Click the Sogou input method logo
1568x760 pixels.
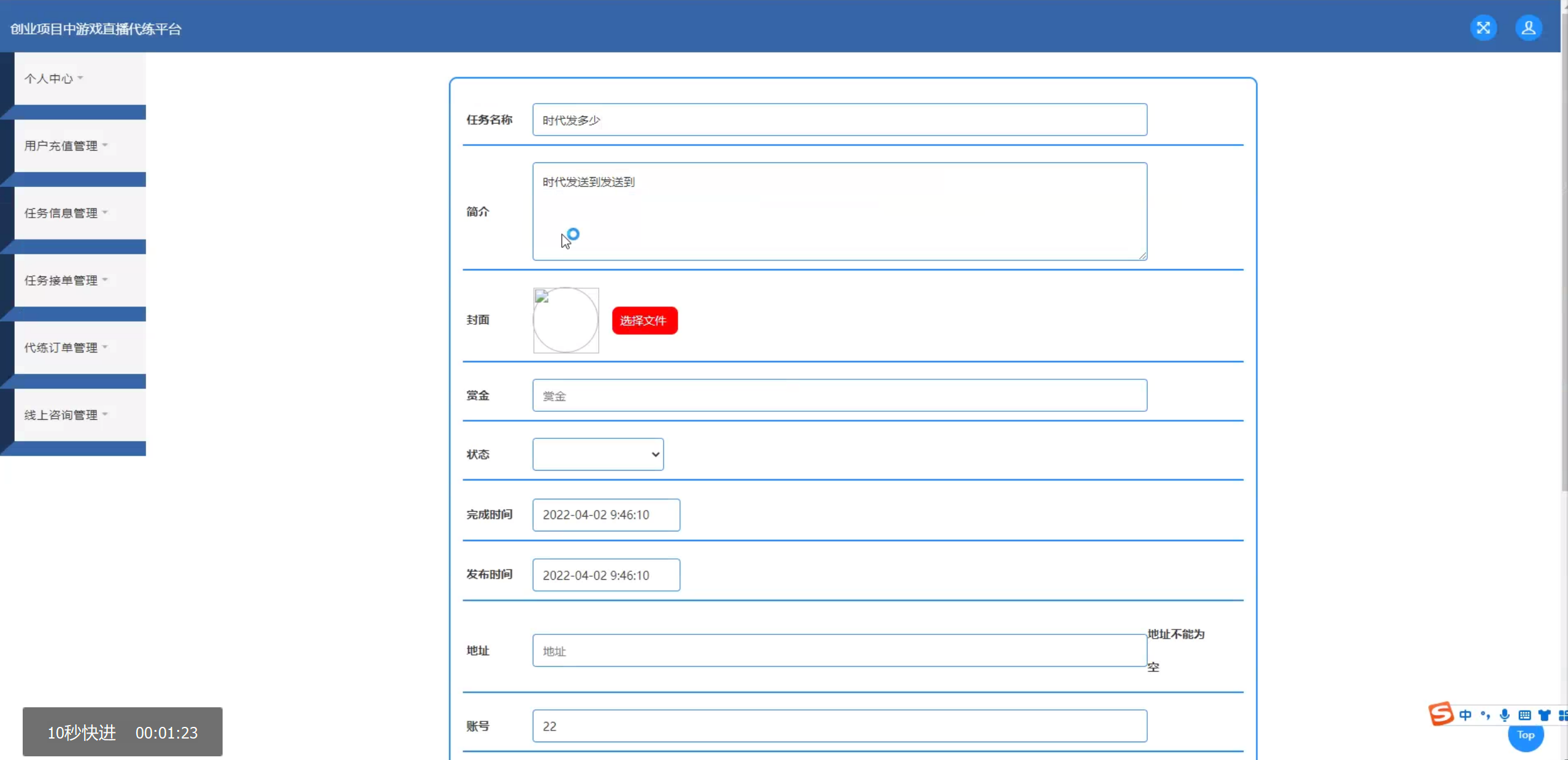[1440, 714]
